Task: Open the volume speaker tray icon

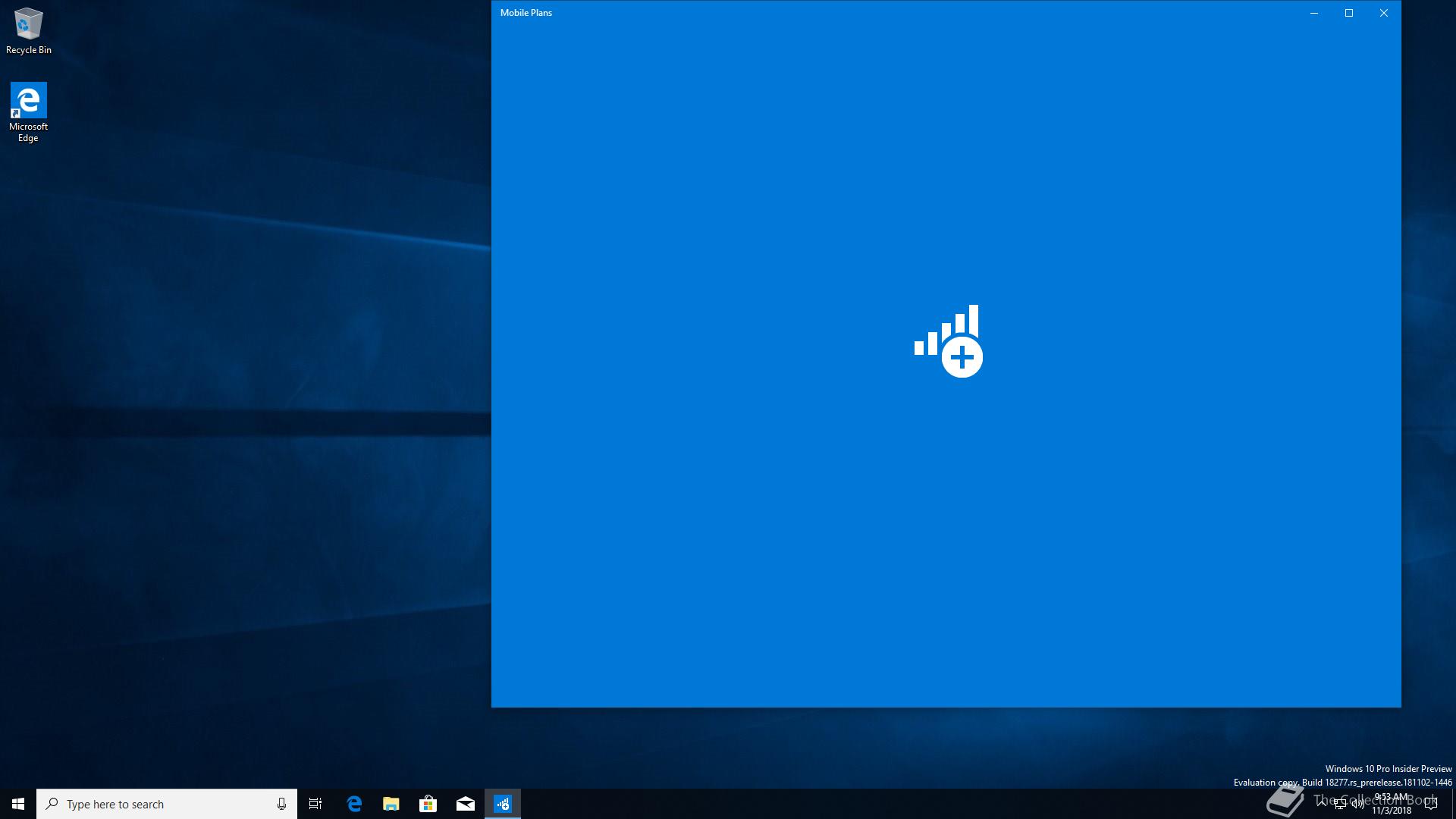Action: point(1357,804)
